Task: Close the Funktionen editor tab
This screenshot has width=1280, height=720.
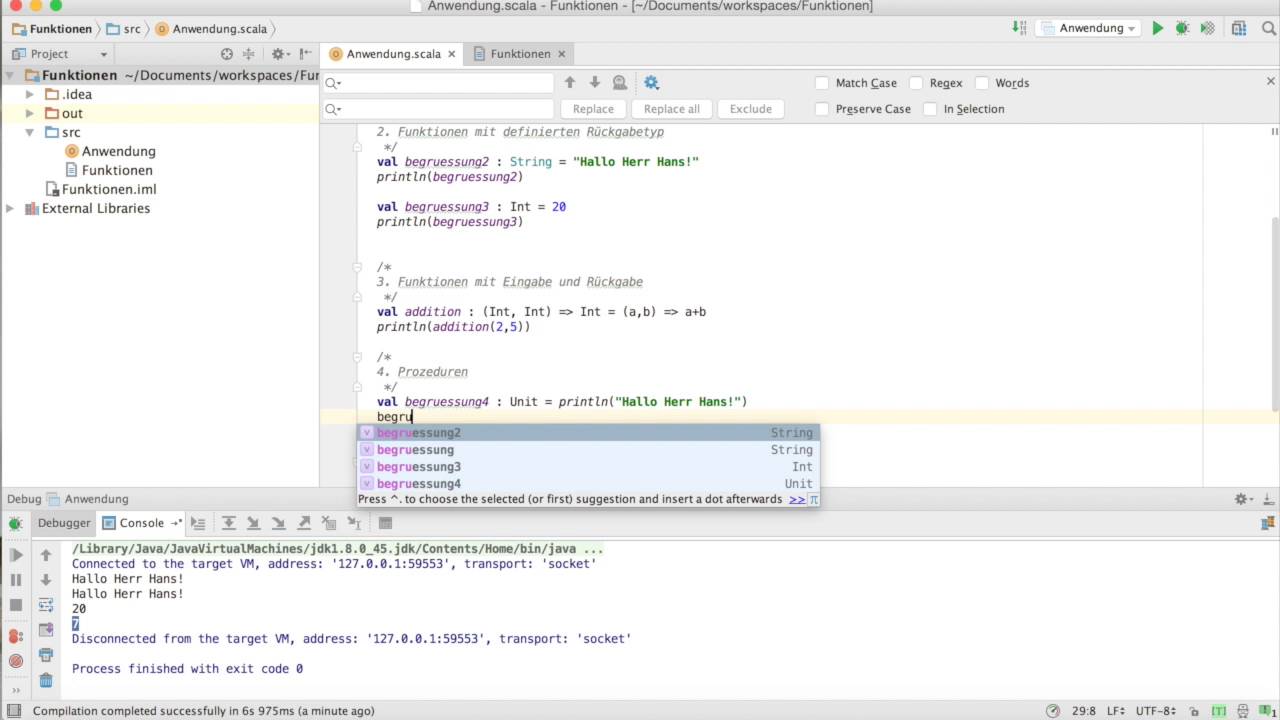Action: point(561,54)
